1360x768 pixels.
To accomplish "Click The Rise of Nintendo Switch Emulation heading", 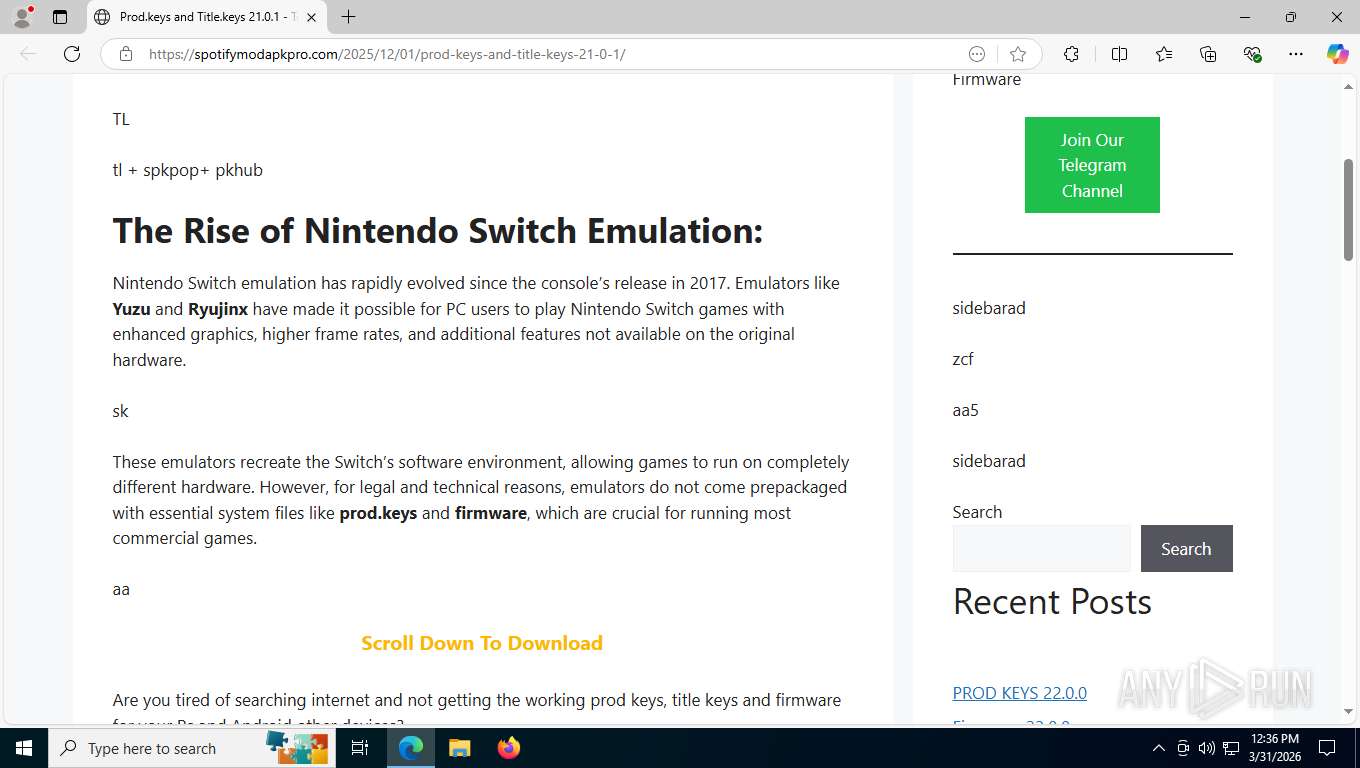I will tap(438, 231).
